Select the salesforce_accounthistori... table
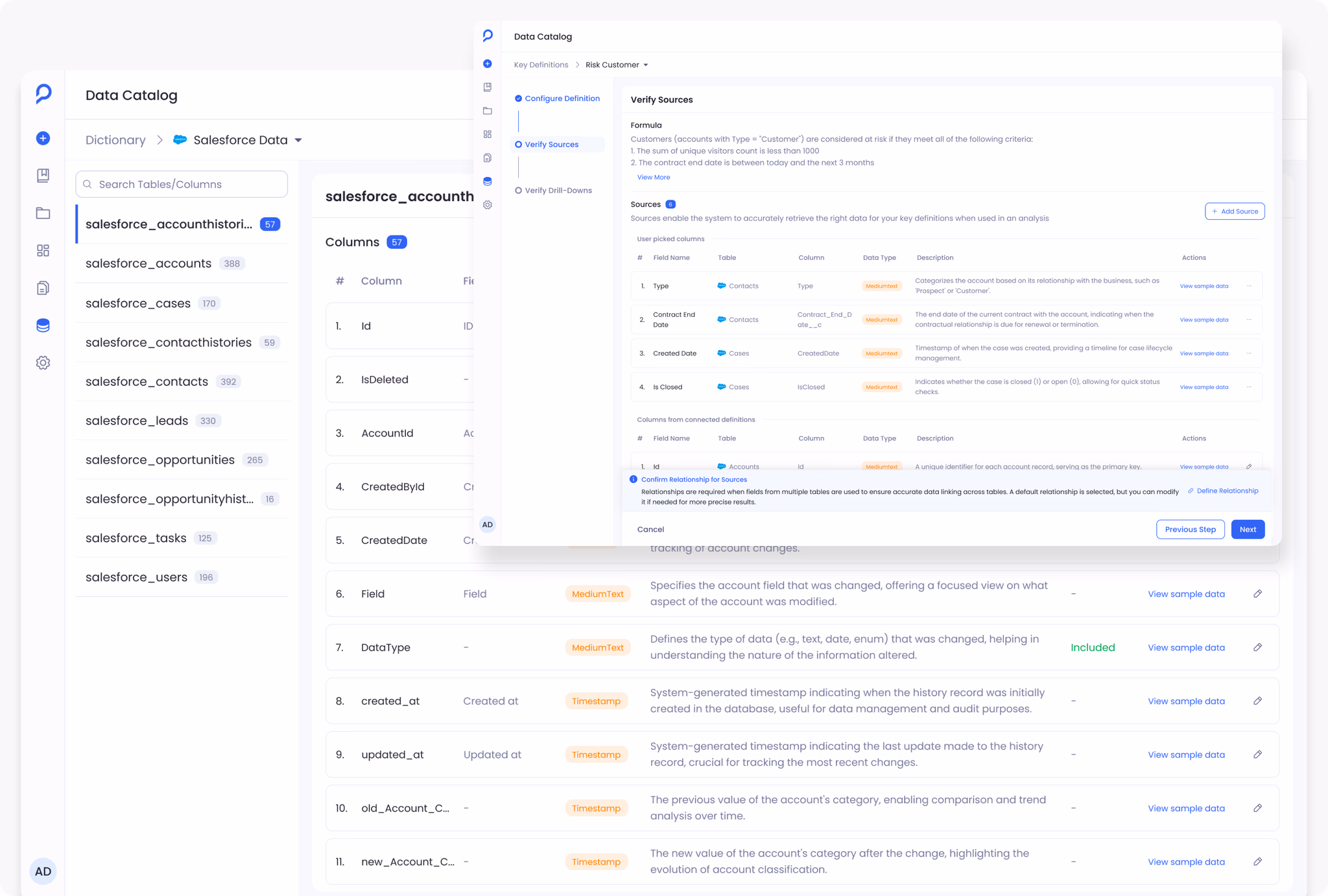 (x=182, y=224)
